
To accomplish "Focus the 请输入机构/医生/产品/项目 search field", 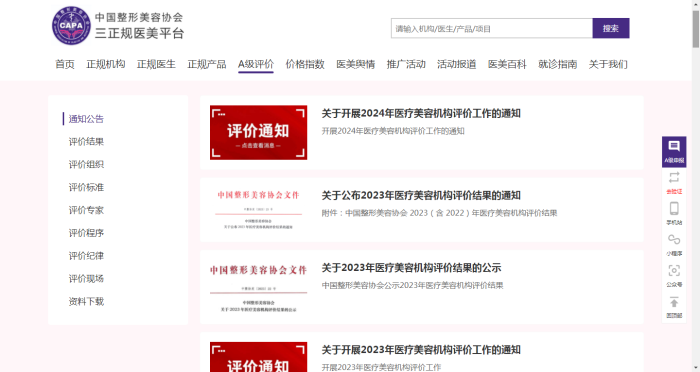I will tap(492, 28).
